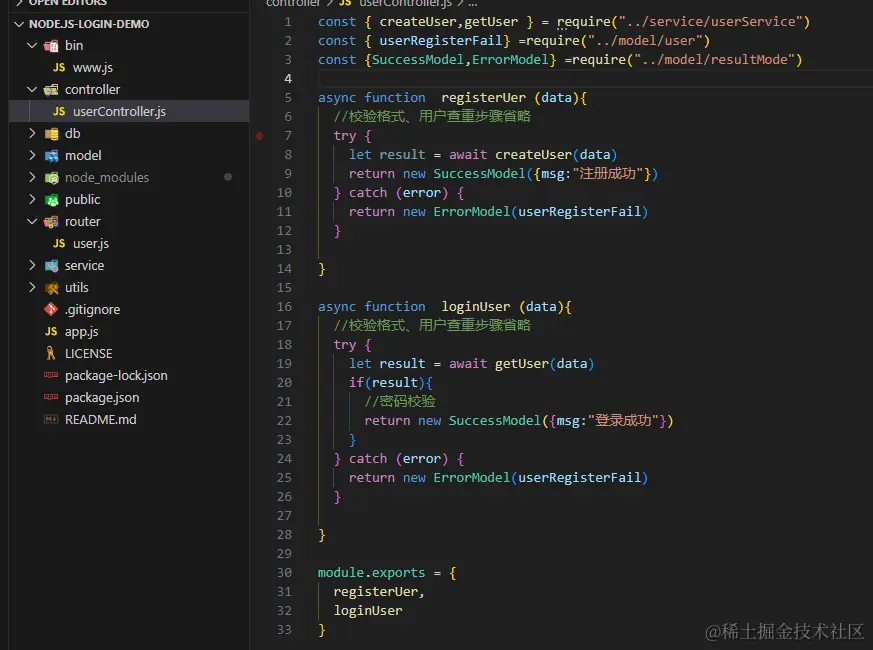
Task: Click the router folder icon
Action: coord(51,222)
